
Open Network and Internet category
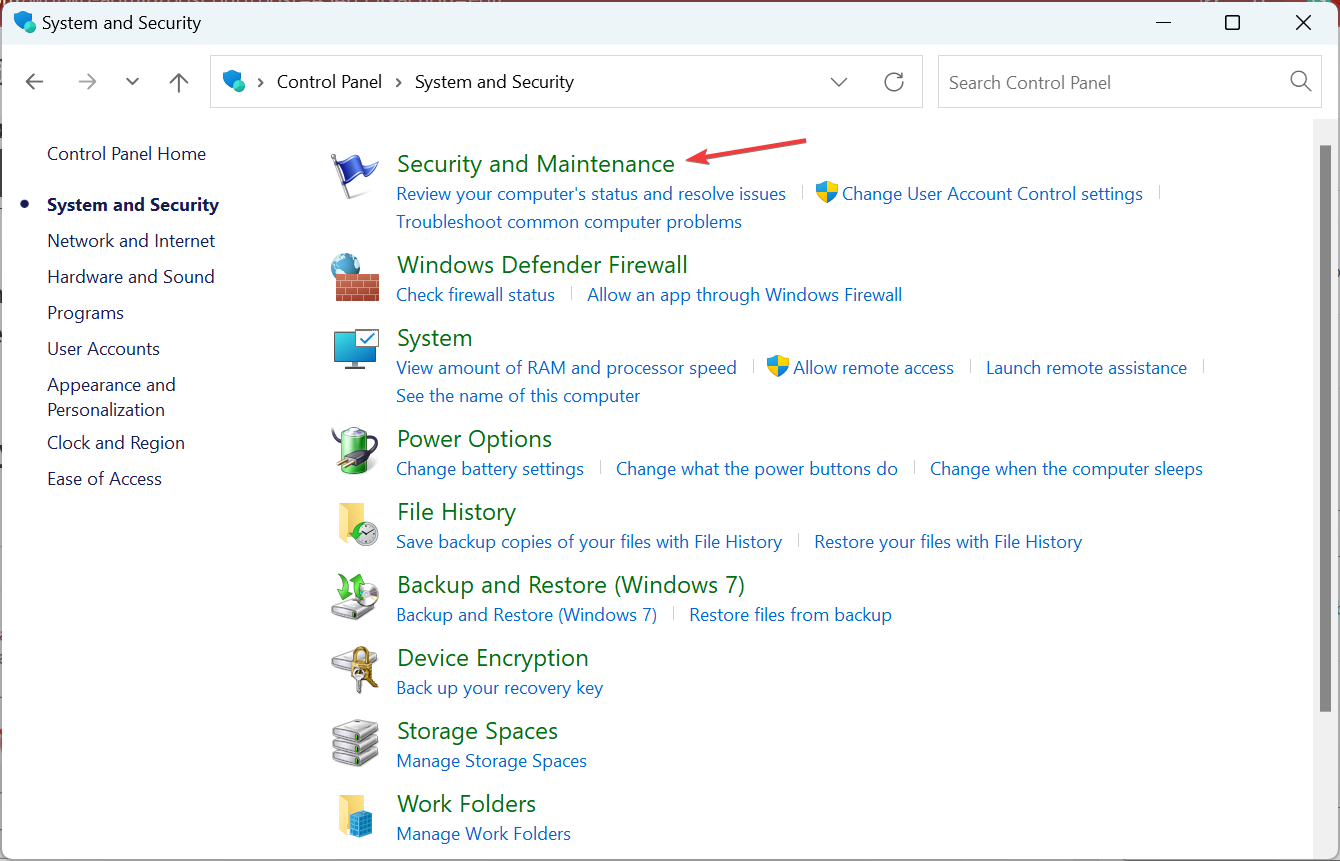coord(131,241)
